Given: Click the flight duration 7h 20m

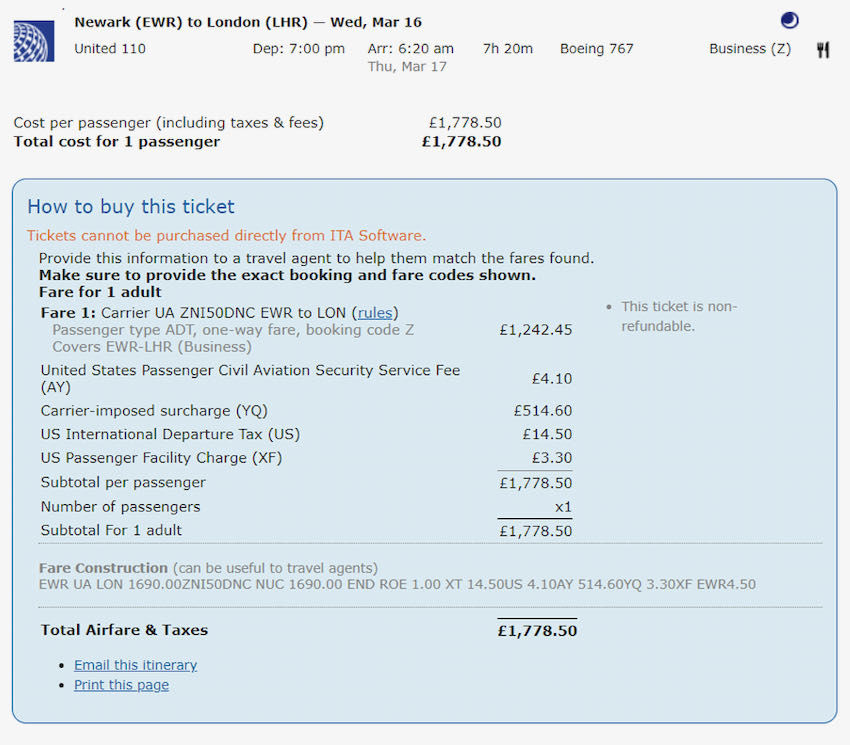Looking at the screenshot, I should [x=508, y=49].
